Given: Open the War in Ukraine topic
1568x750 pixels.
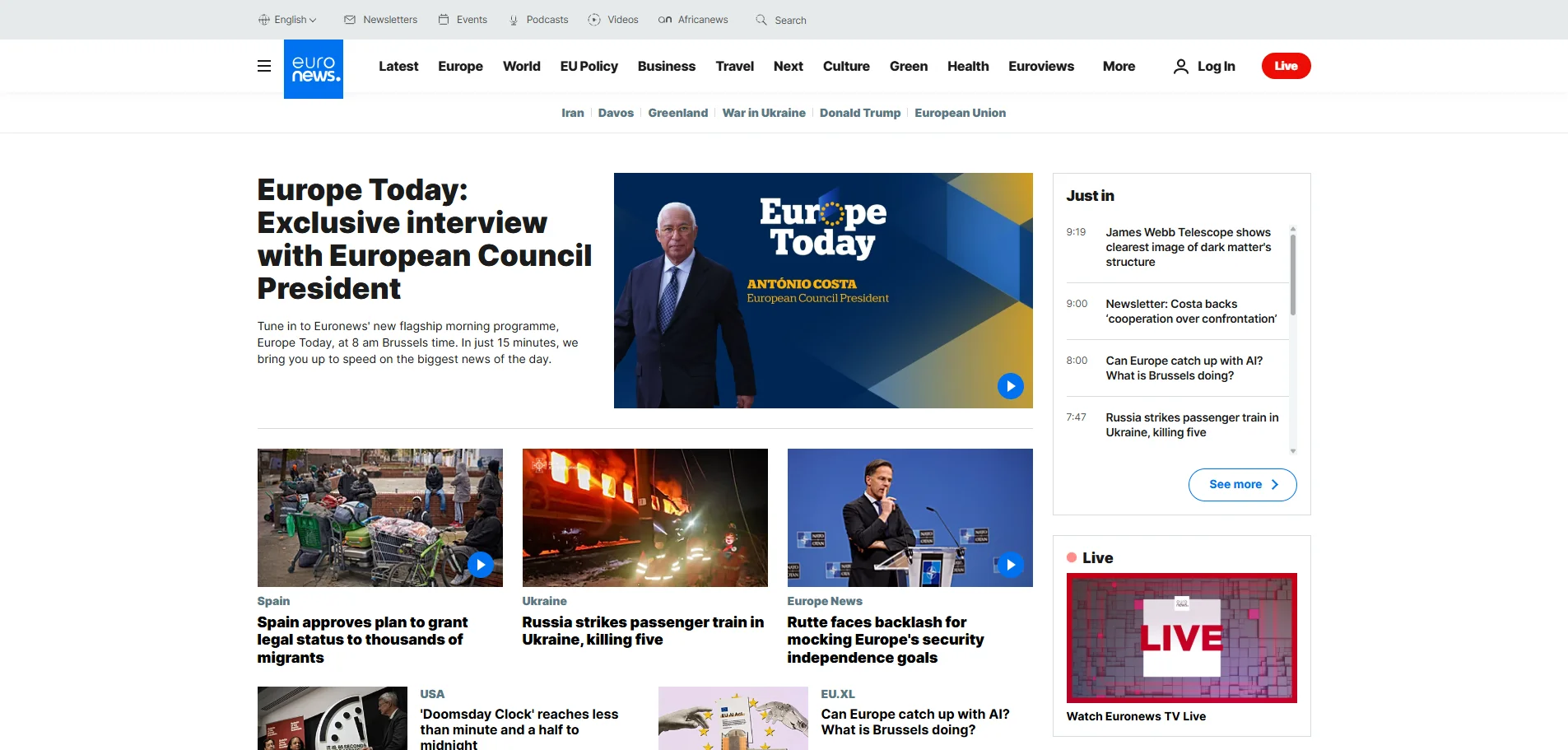Looking at the screenshot, I should (x=764, y=113).
